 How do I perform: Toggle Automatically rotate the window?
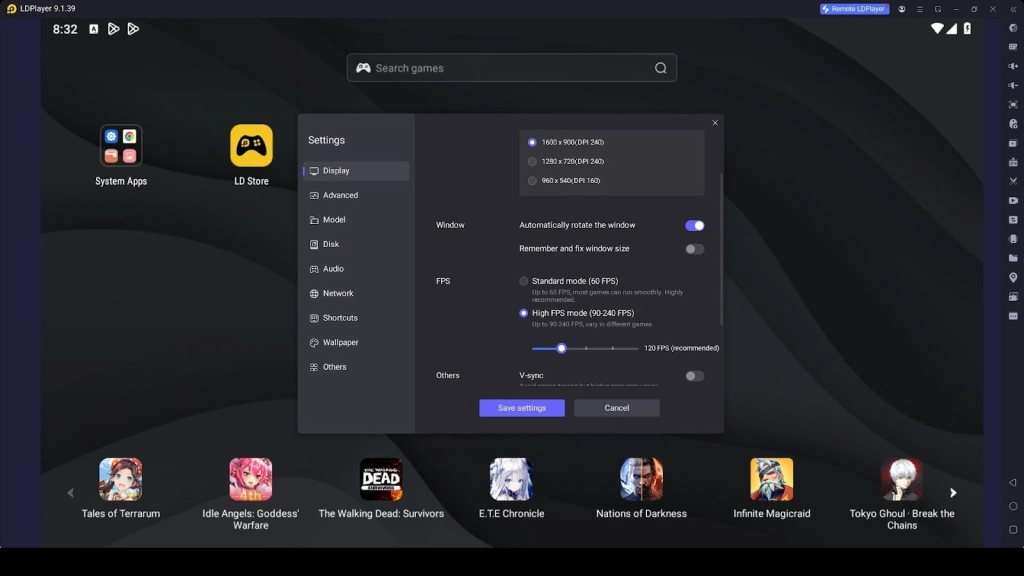694,225
